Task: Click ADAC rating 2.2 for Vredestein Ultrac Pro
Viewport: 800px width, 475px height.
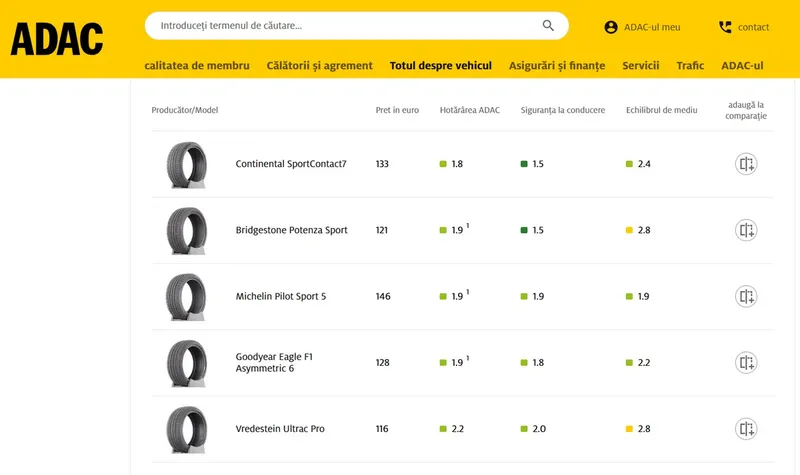Action: click(458, 429)
